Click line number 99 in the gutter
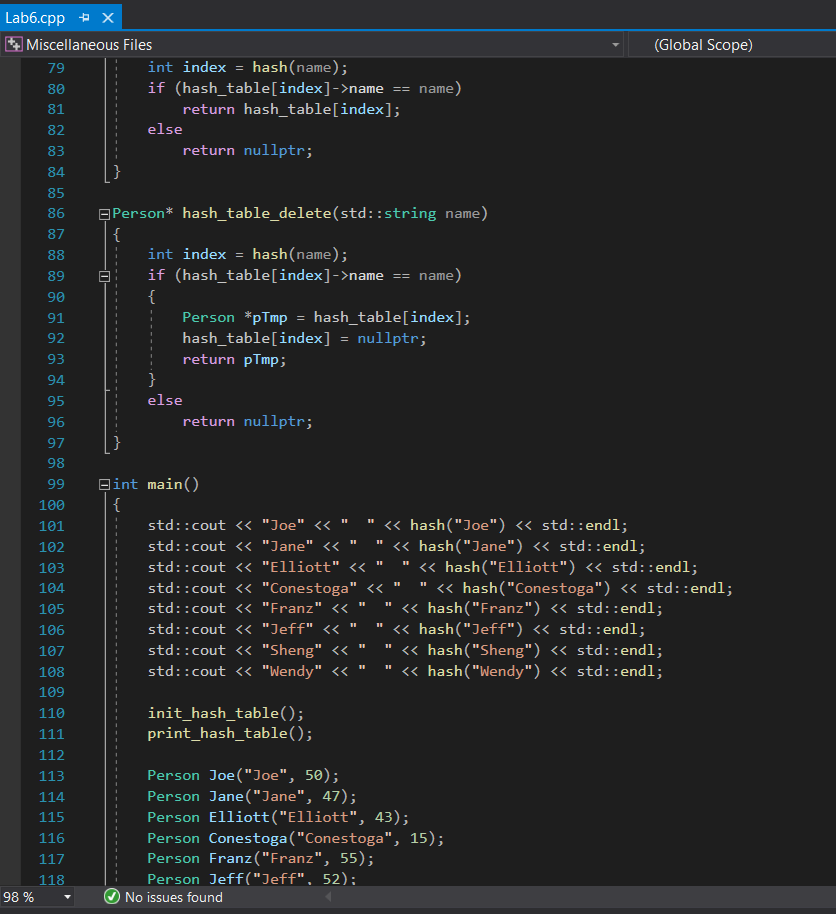 pos(56,484)
